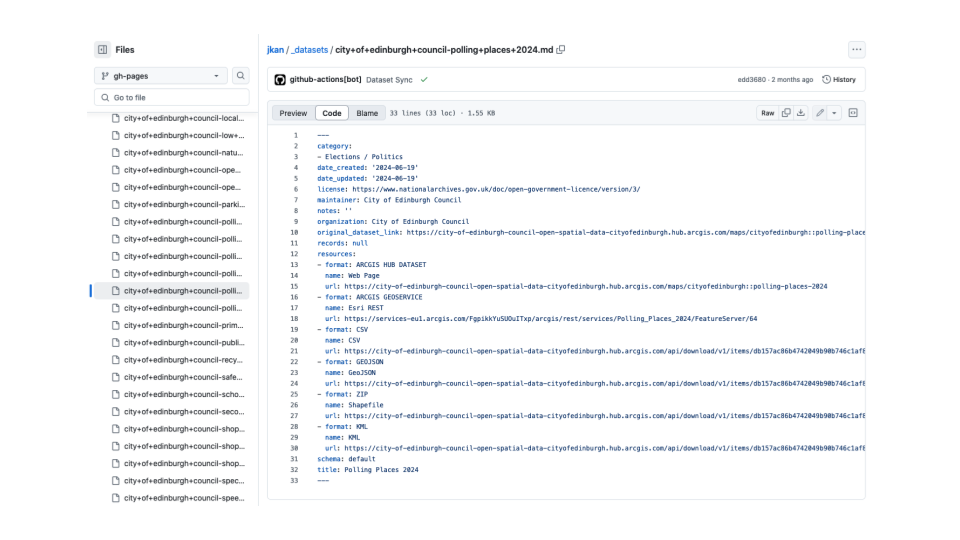Copy raw file contents icon
Viewport: 960px width, 540px height.
[786, 113]
